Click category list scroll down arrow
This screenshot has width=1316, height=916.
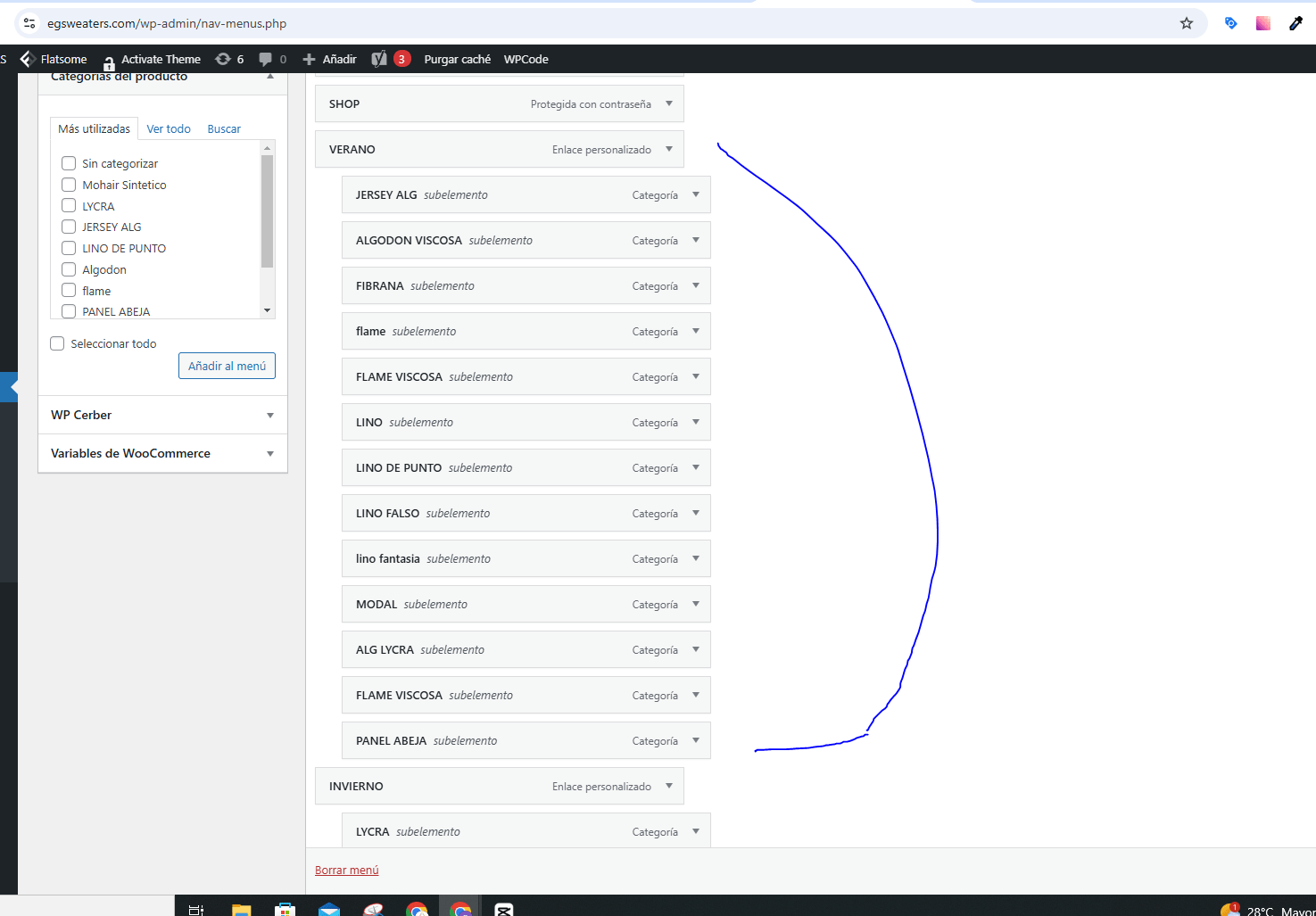(267, 310)
